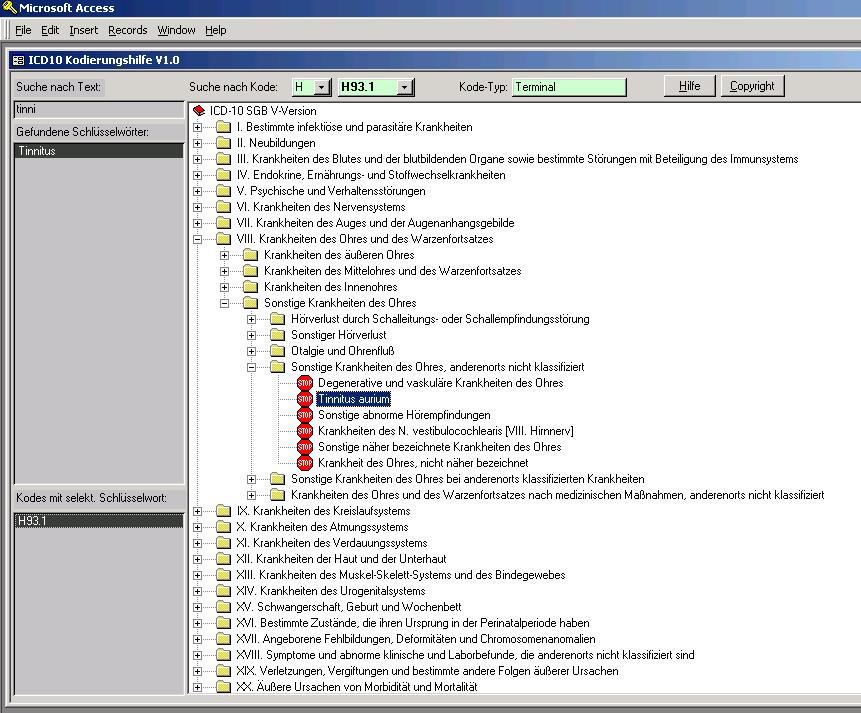Select the Tinnitus aurium tree entry
861x713 pixels.
[354, 399]
